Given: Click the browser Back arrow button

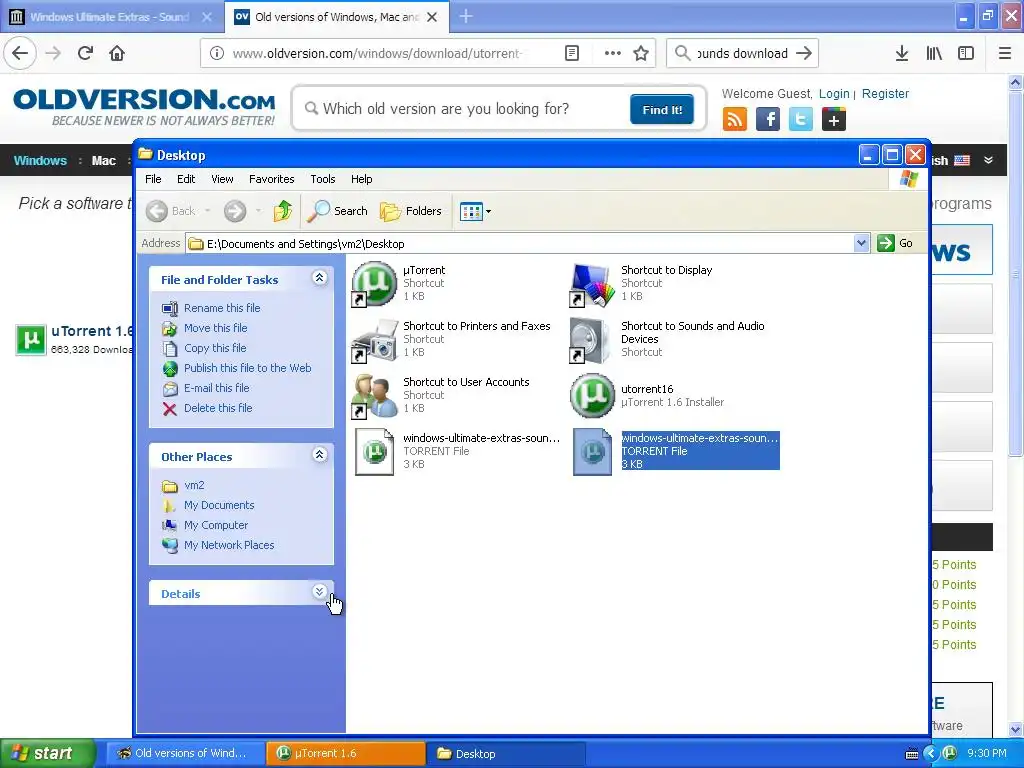Looking at the screenshot, I should (20, 53).
